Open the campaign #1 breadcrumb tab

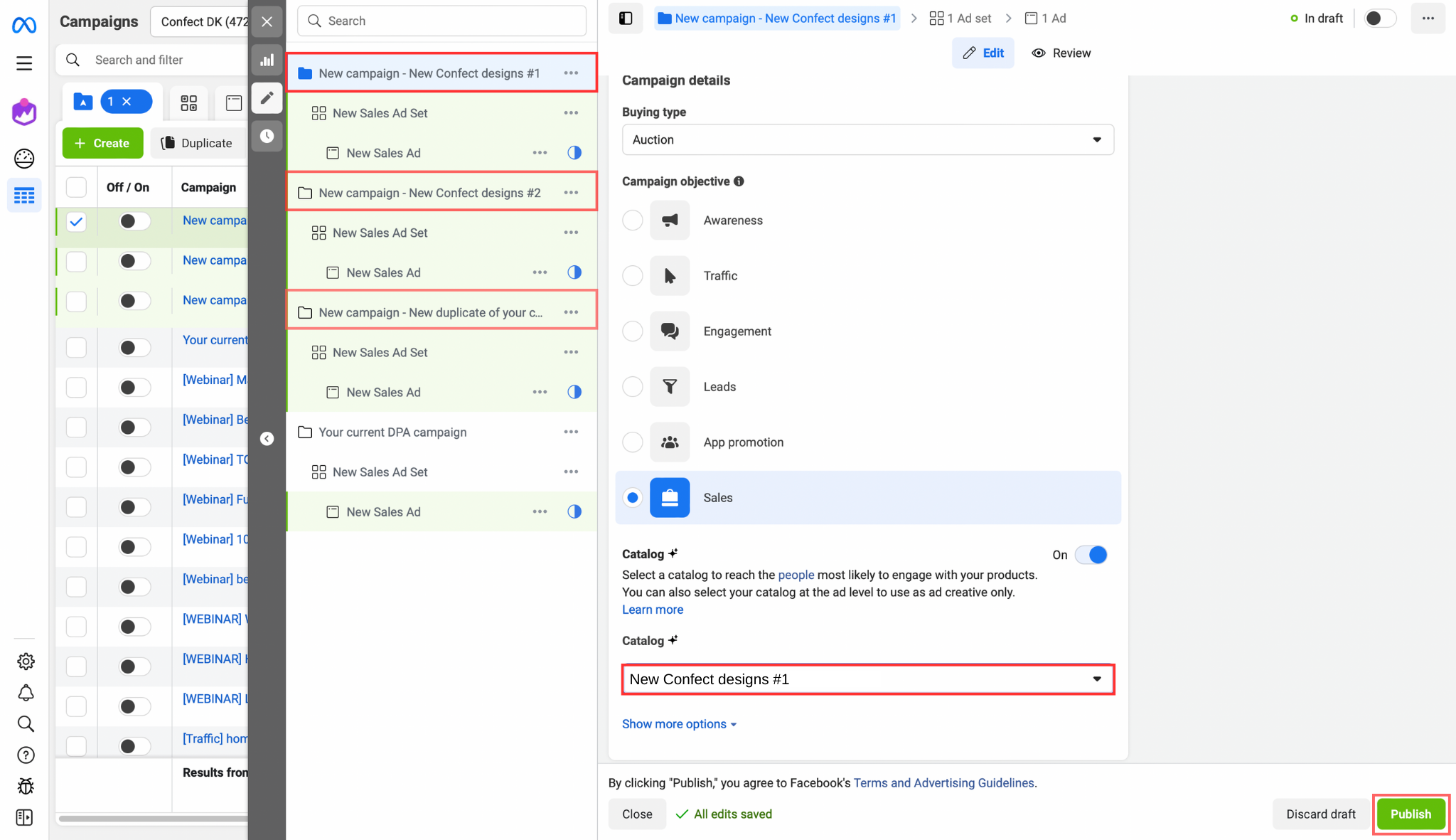[777, 18]
